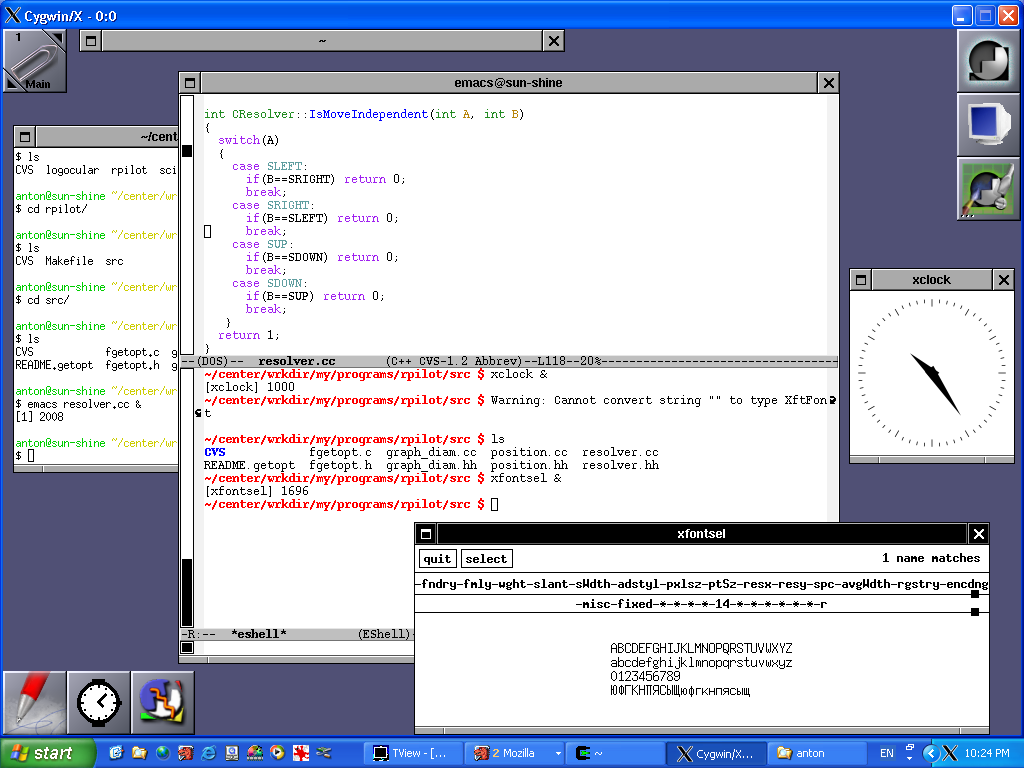This screenshot has height=768, width=1024.
Task: Expand hidden system tray icons
Action: click(x=930, y=753)
